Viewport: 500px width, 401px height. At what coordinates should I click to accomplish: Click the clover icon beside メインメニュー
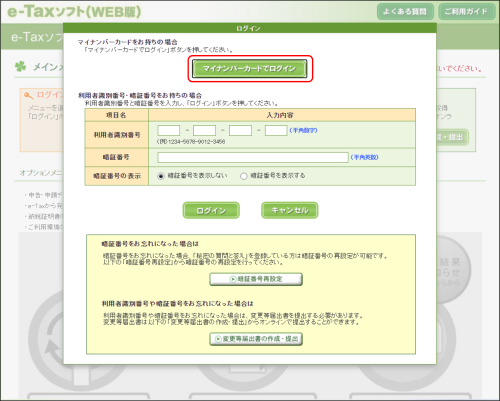21,67
